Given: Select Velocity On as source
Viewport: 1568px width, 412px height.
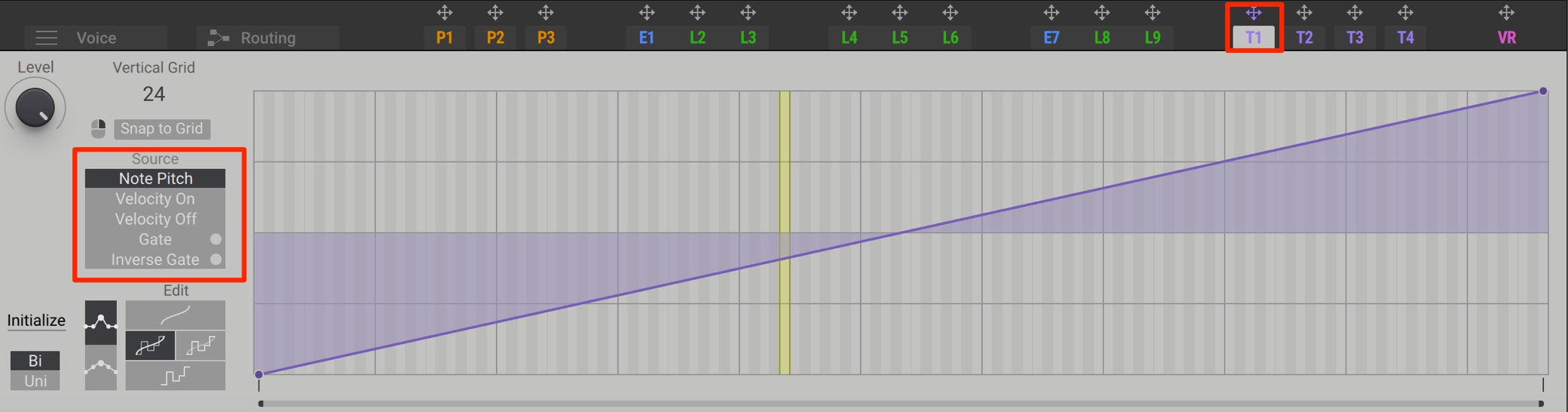Looking at the screenshot, I should click(155, 199).
